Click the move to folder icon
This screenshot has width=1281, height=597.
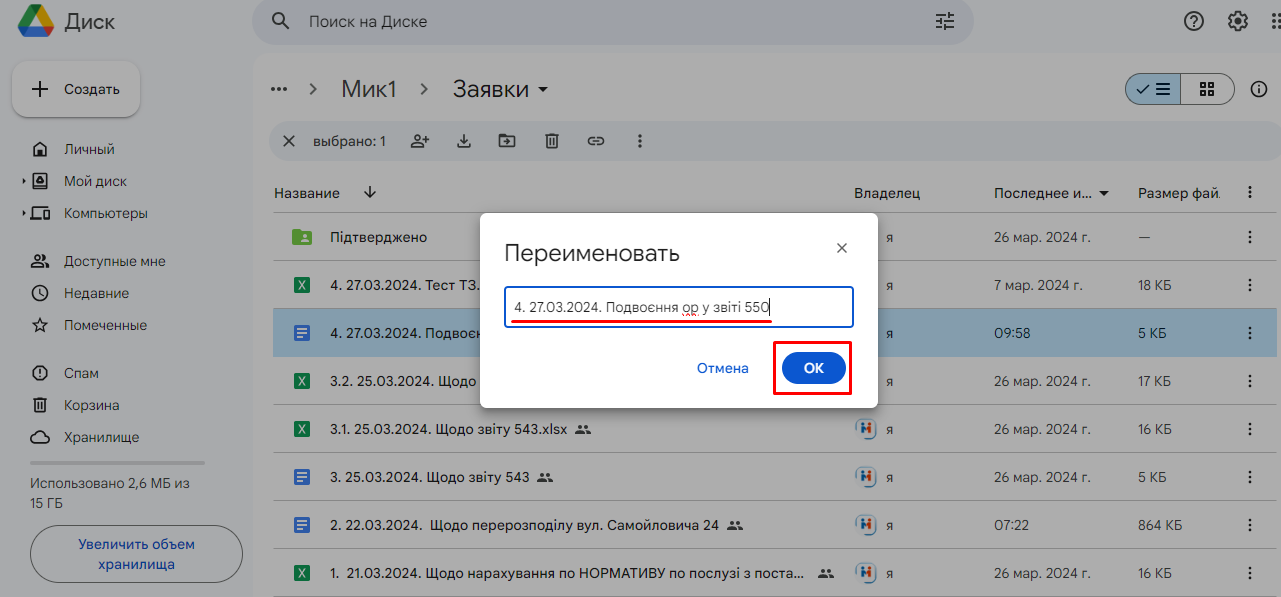click(x=508, y=141)
